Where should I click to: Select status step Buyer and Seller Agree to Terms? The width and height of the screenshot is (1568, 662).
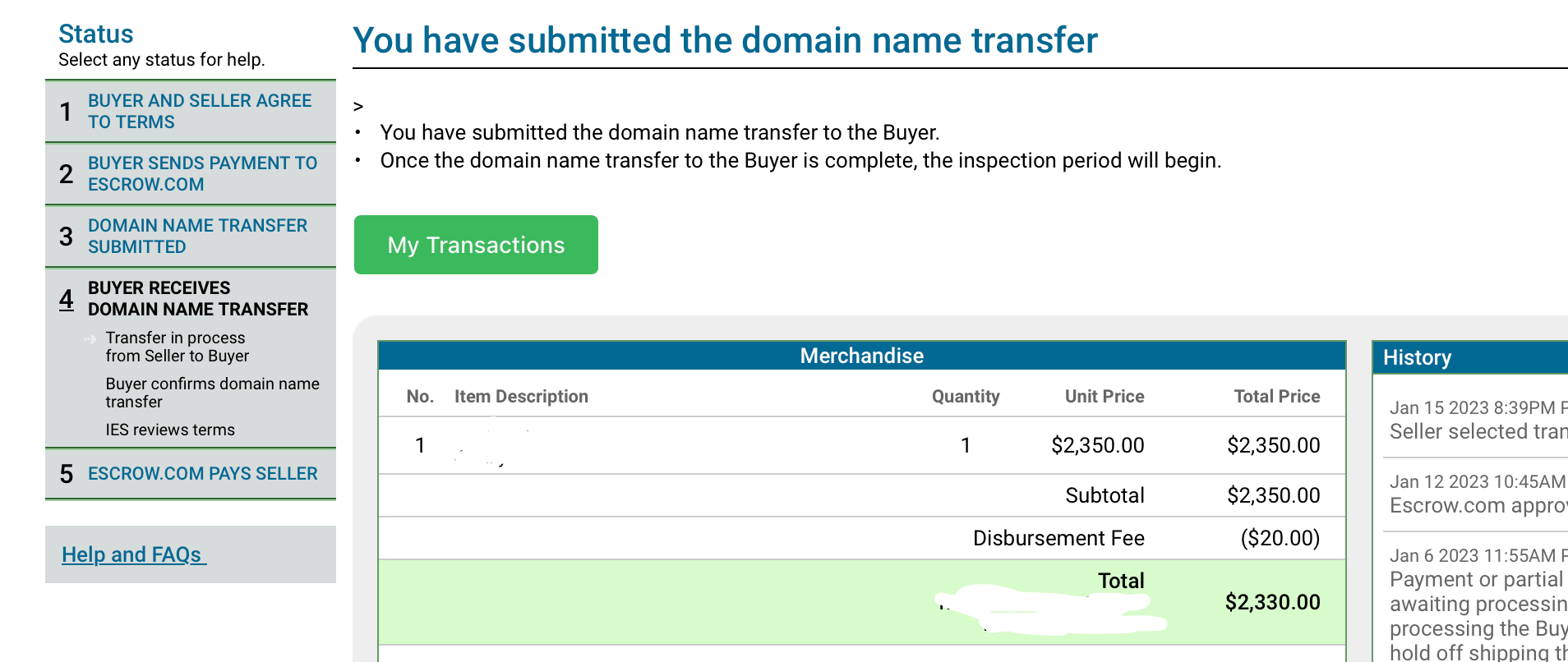pos(200,111)
